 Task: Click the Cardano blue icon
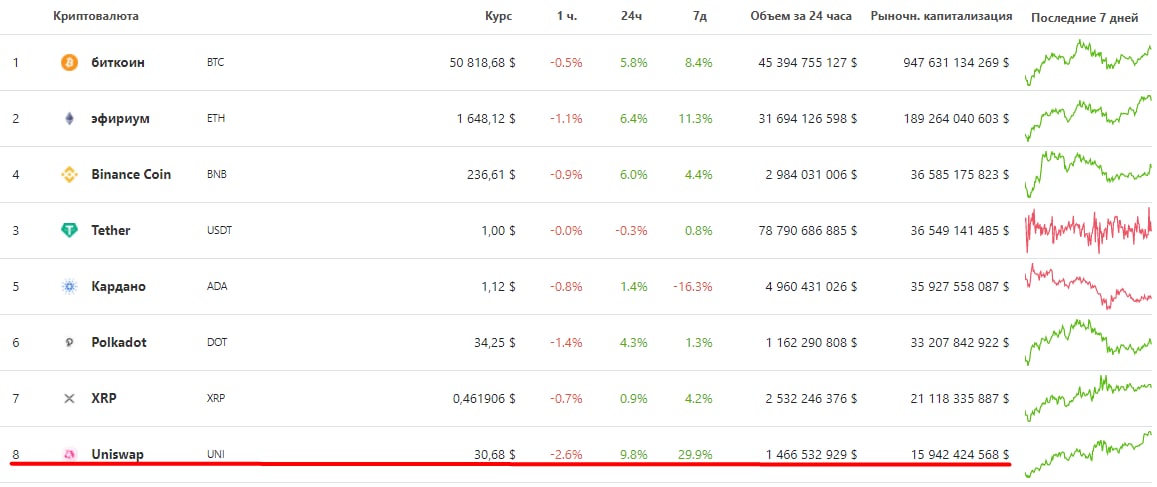coord(69,287)
